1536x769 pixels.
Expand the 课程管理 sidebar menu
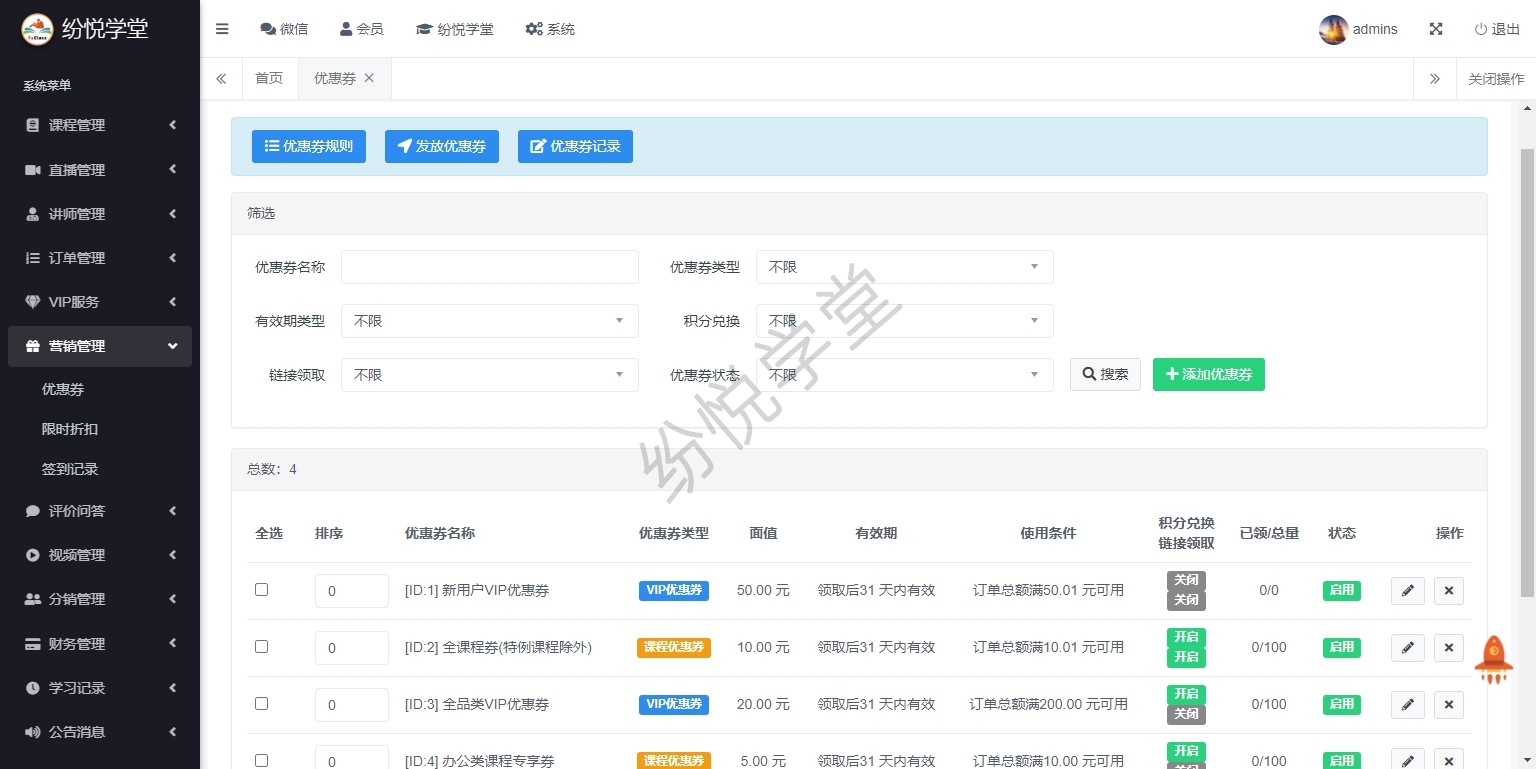(x=100, y=125)
